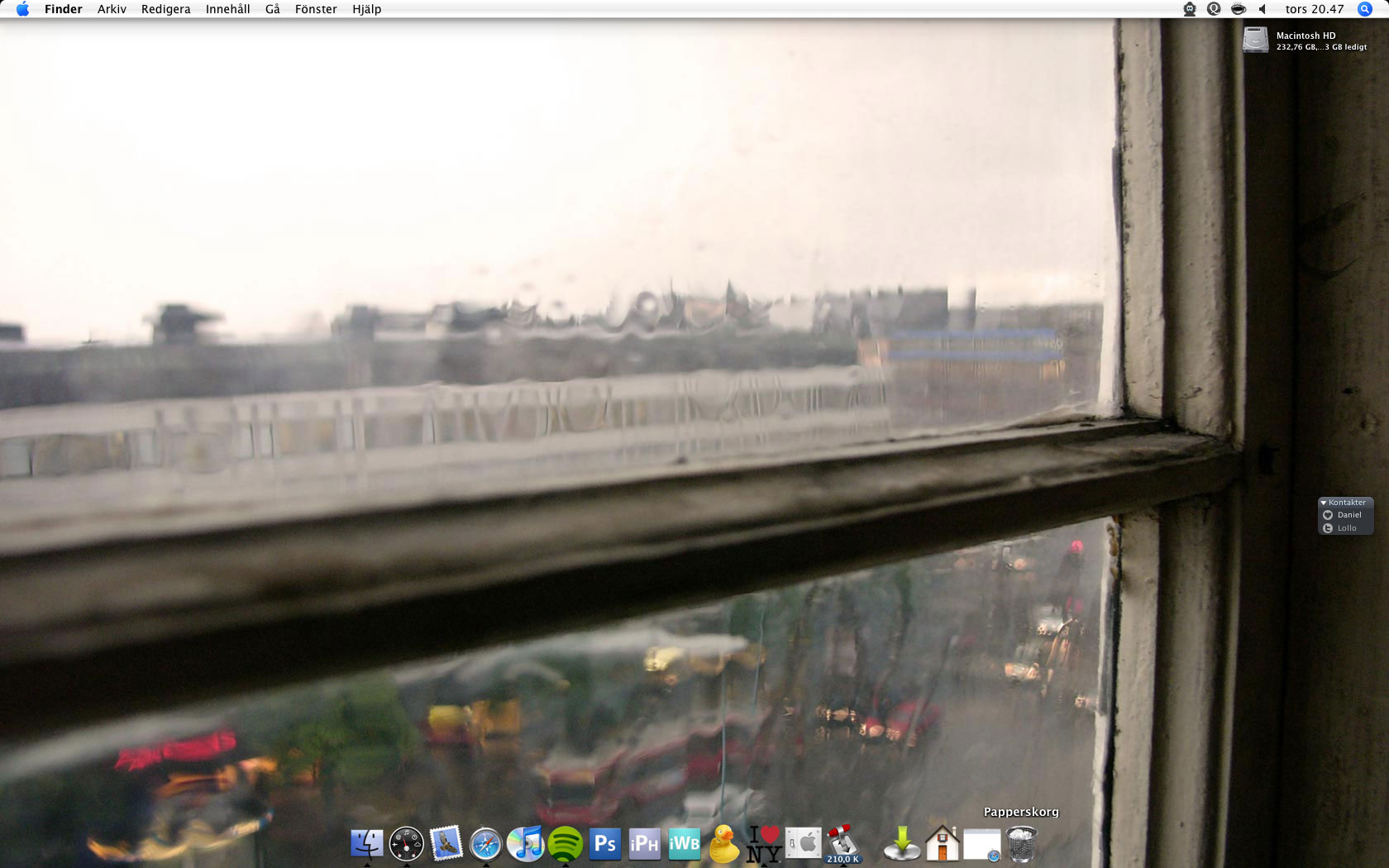Open Mail stamp icon in the Dock
Screen dimensions: 1389x868
click(446, 844)
